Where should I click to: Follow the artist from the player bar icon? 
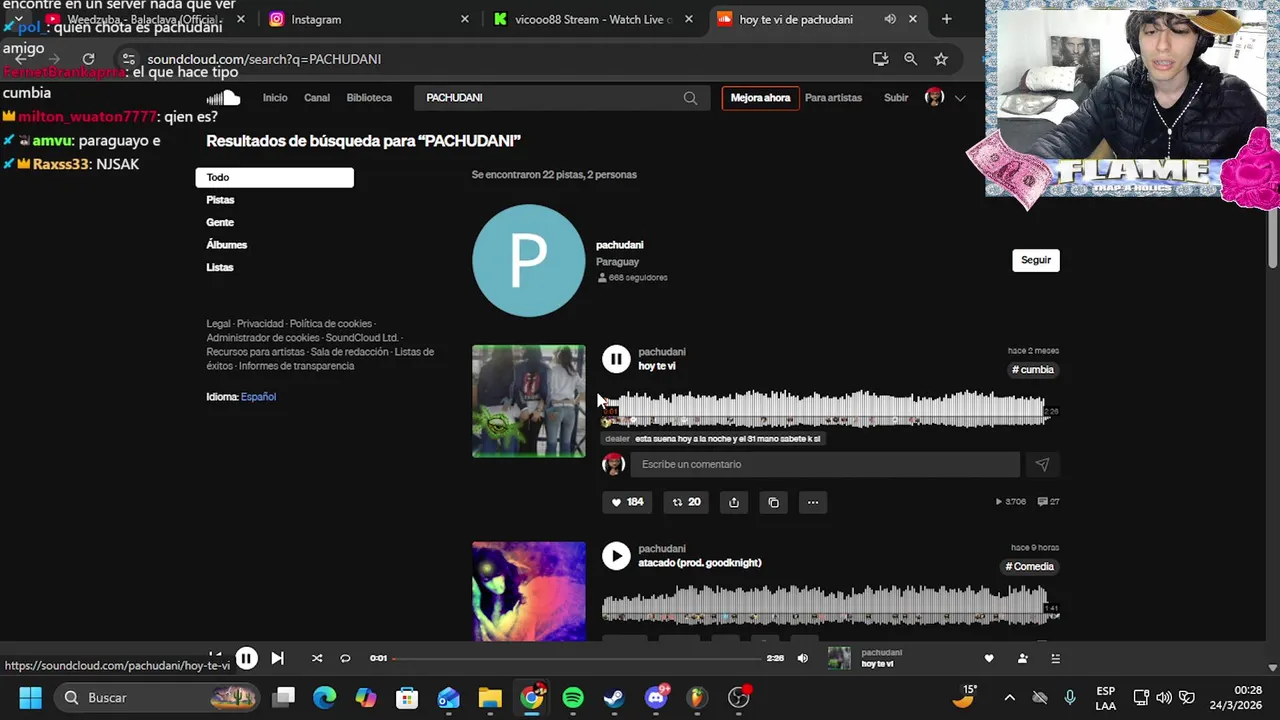coord(1022,658)
